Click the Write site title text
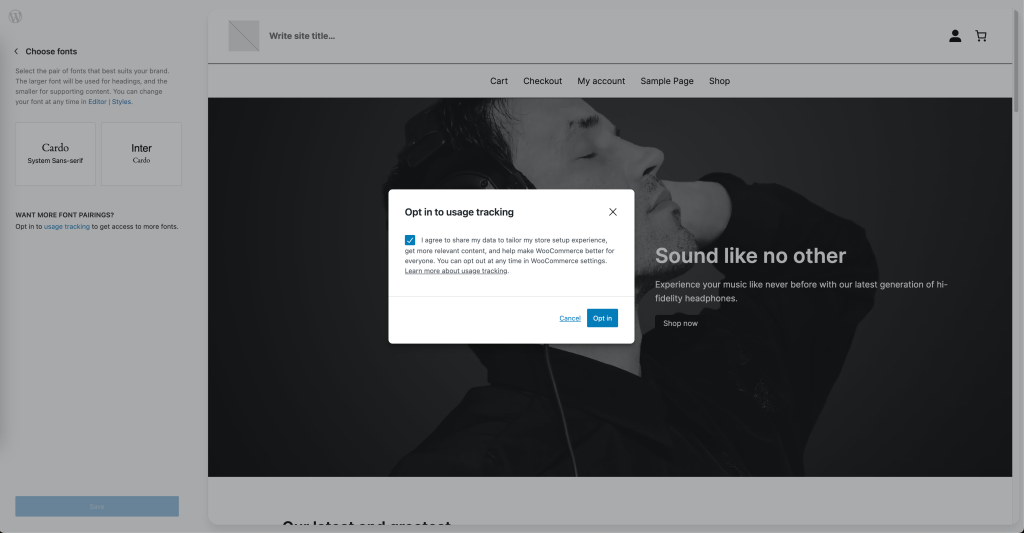 (302, 36)
